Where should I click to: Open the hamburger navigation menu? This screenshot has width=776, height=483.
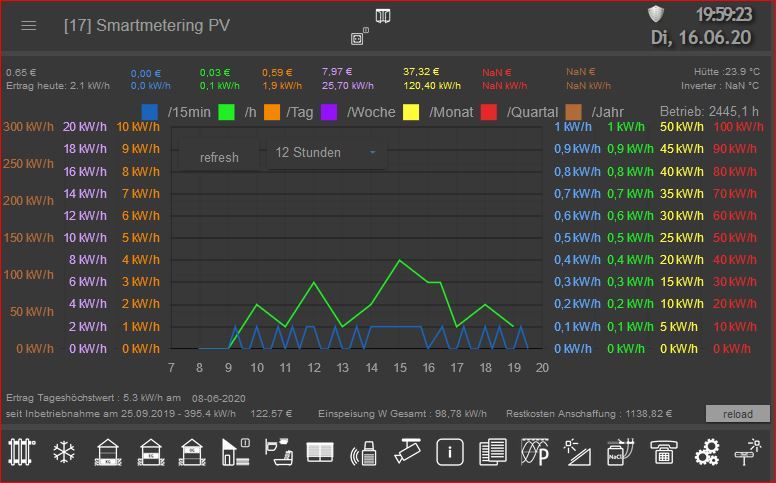pyautogui.click(x=29, y=25)
